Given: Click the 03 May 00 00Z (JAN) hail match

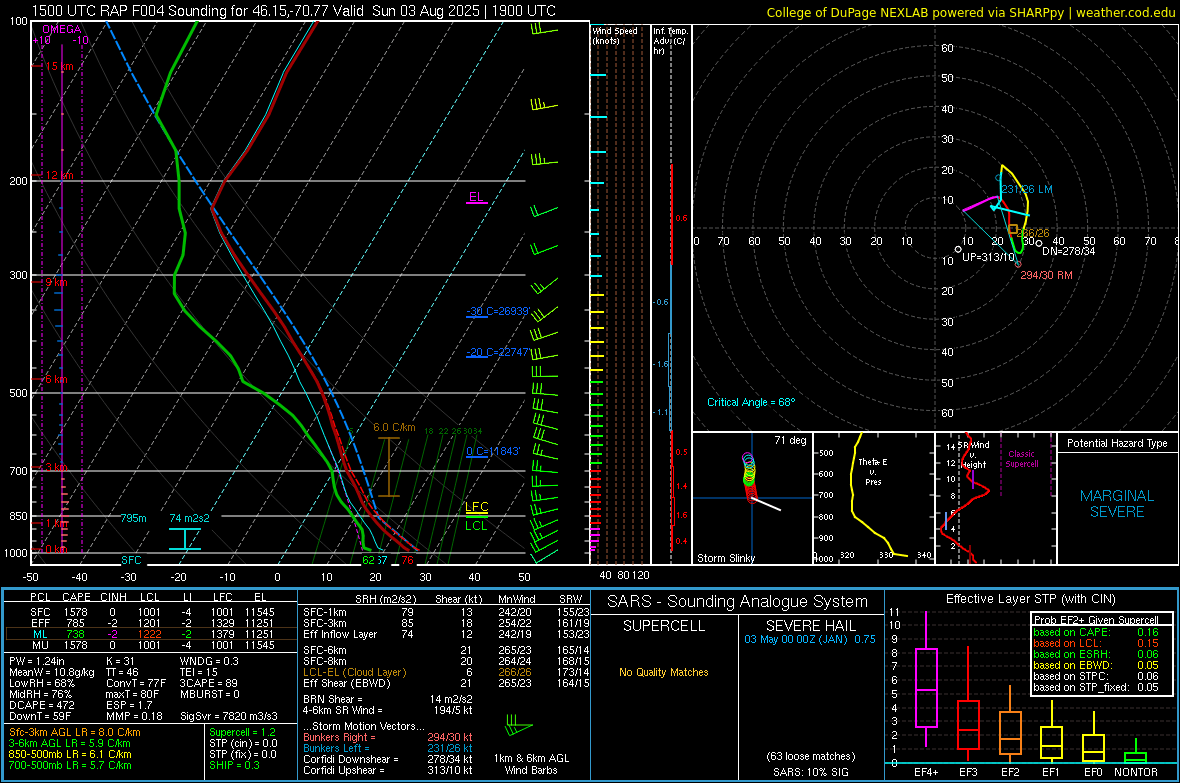Looking at the screenshot, I should [810, 639].
